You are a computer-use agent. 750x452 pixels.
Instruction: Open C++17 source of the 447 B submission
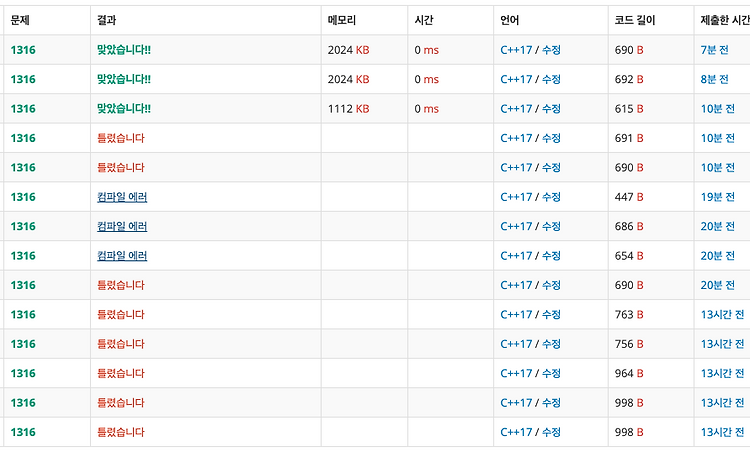516,197
